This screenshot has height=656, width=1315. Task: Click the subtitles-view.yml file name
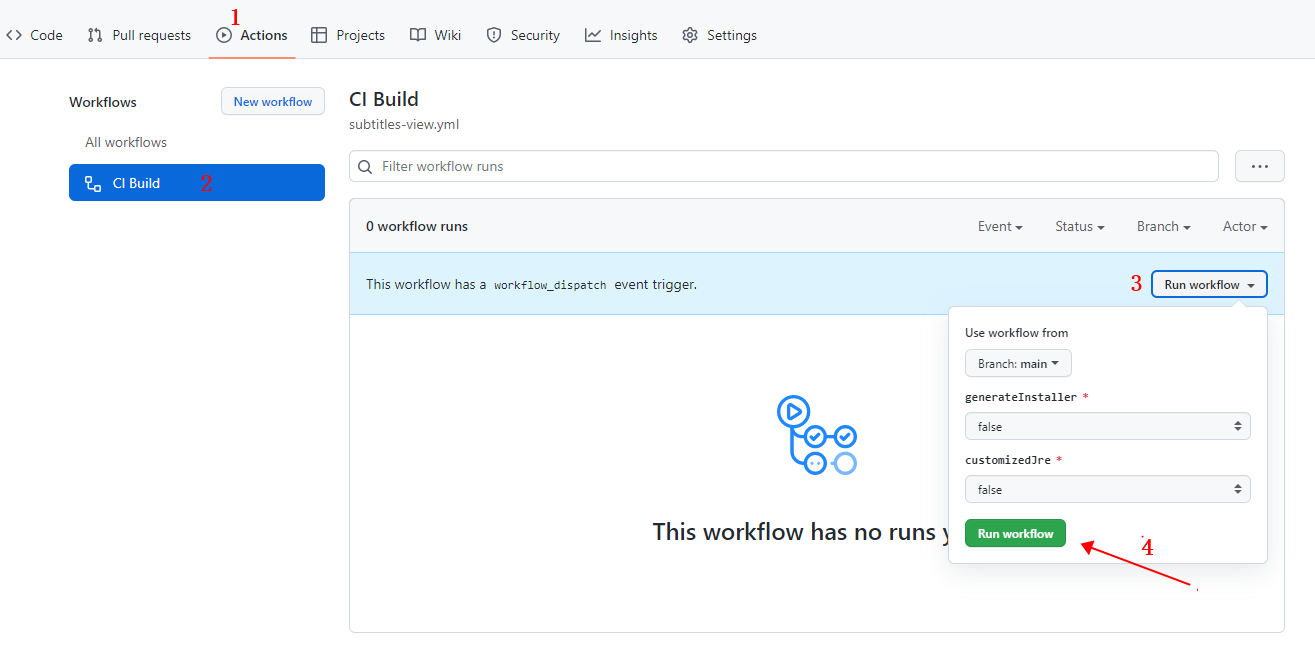click(404, 124)
